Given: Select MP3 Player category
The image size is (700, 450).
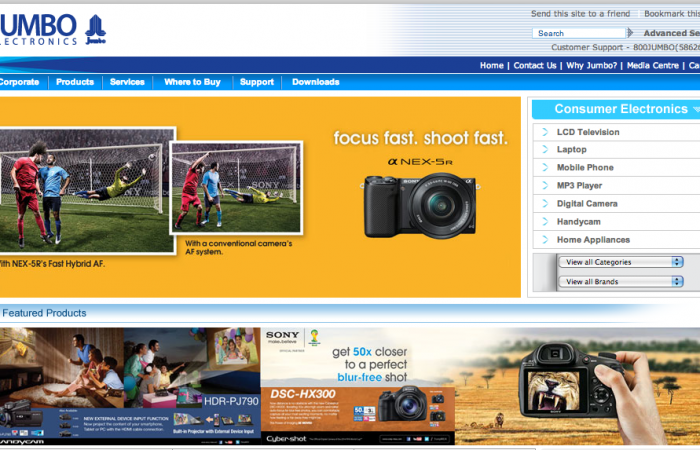Looking at the screenshot, I should pyautogui.click(x=579, y=185).
